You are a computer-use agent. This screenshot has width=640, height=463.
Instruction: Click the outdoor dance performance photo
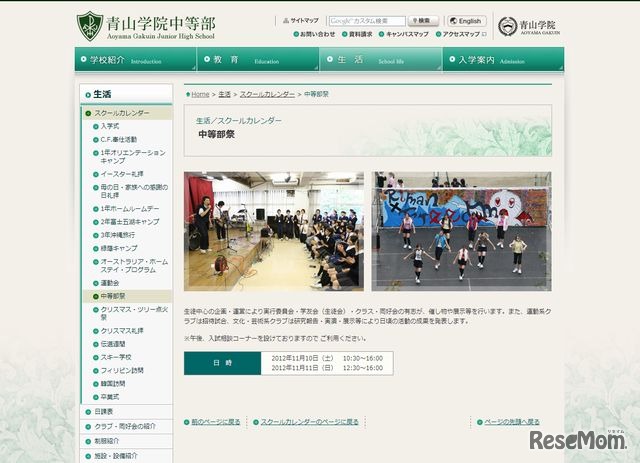462,232
